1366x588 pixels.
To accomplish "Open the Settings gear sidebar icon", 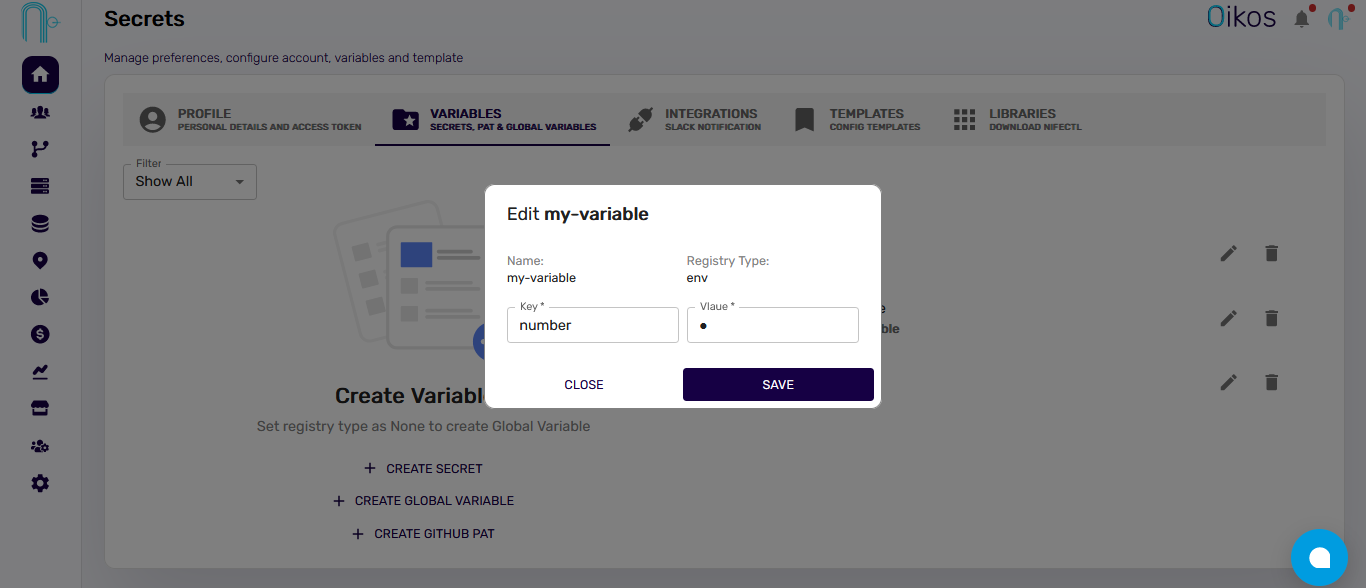I will (x=40, y=483).
